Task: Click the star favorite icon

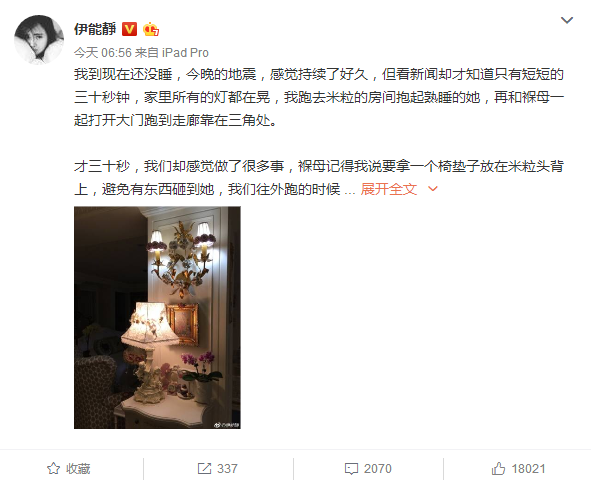Action: 54,469
